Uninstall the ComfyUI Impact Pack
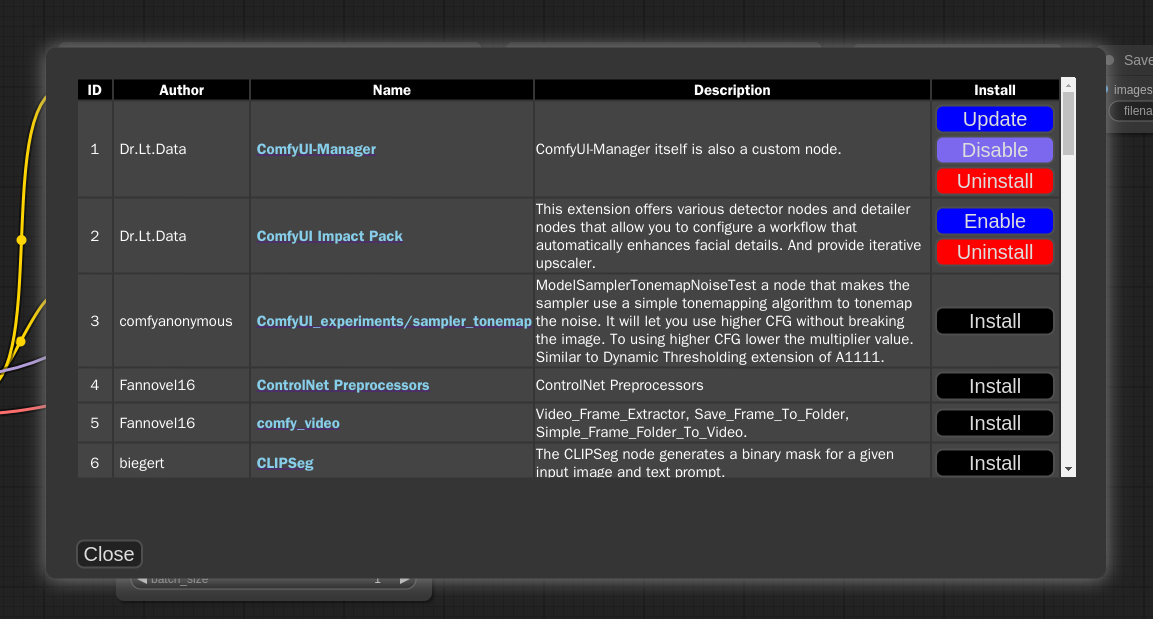Viewport: 1153px width, 619px height. click(x=994, y=252)
